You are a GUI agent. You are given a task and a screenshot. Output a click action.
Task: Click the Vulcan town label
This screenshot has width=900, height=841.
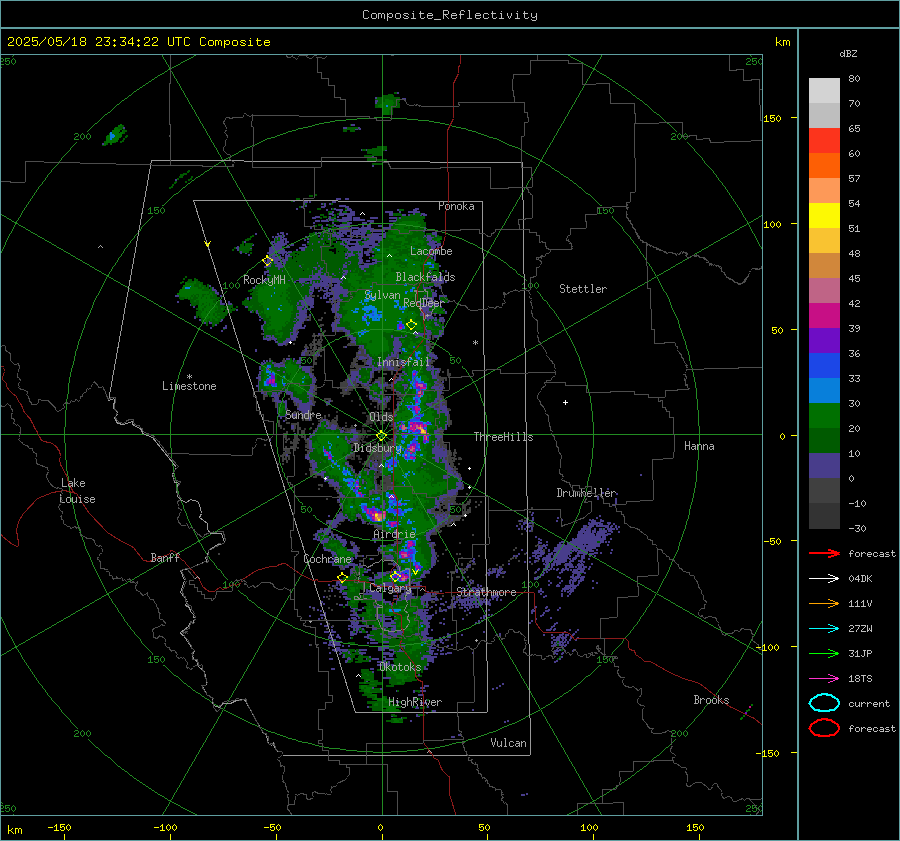tap(508, 743)
